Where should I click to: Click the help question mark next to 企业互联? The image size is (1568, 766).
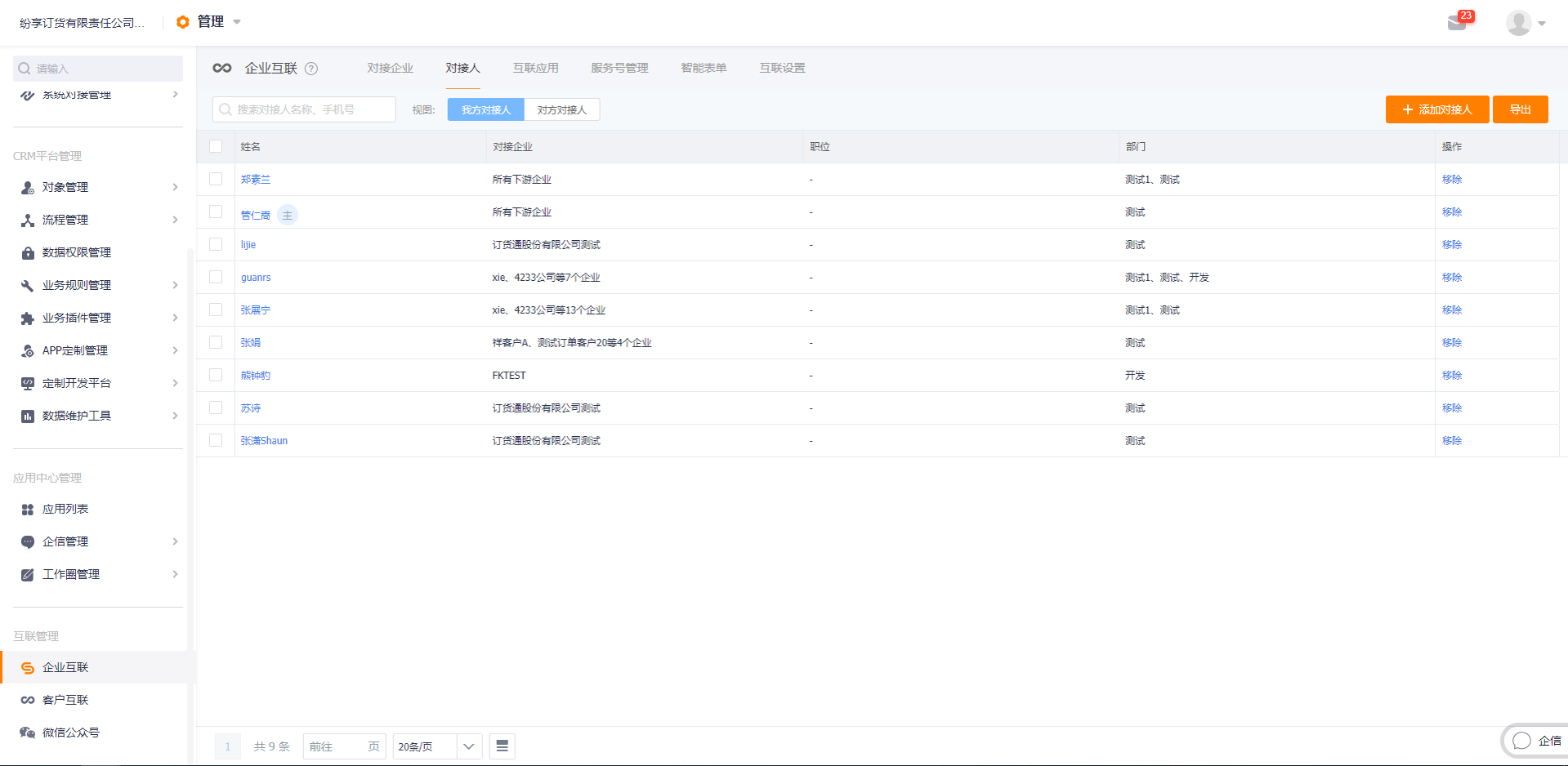tap(311, 69)
